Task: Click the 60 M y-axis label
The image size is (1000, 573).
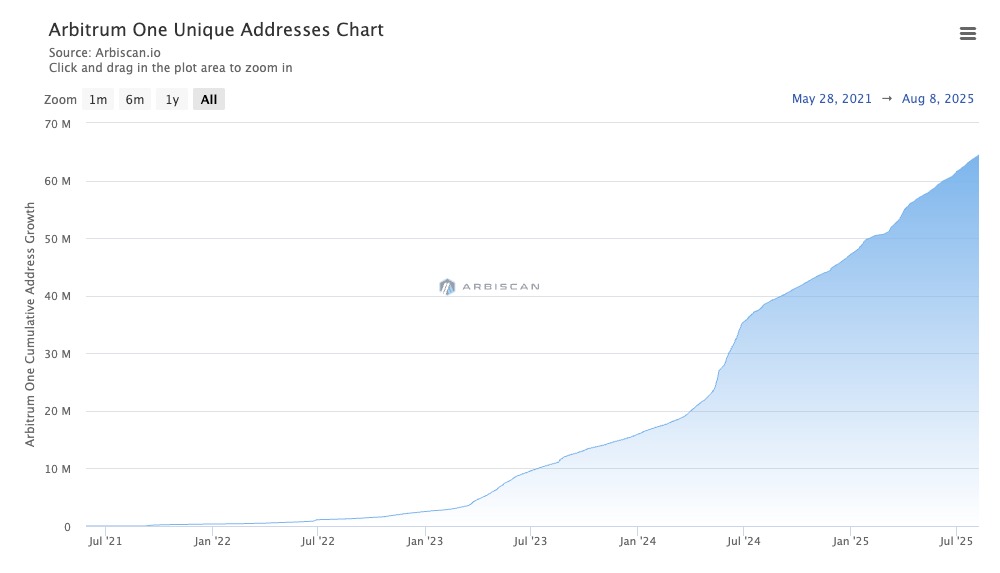Action: tap(57, 181)
